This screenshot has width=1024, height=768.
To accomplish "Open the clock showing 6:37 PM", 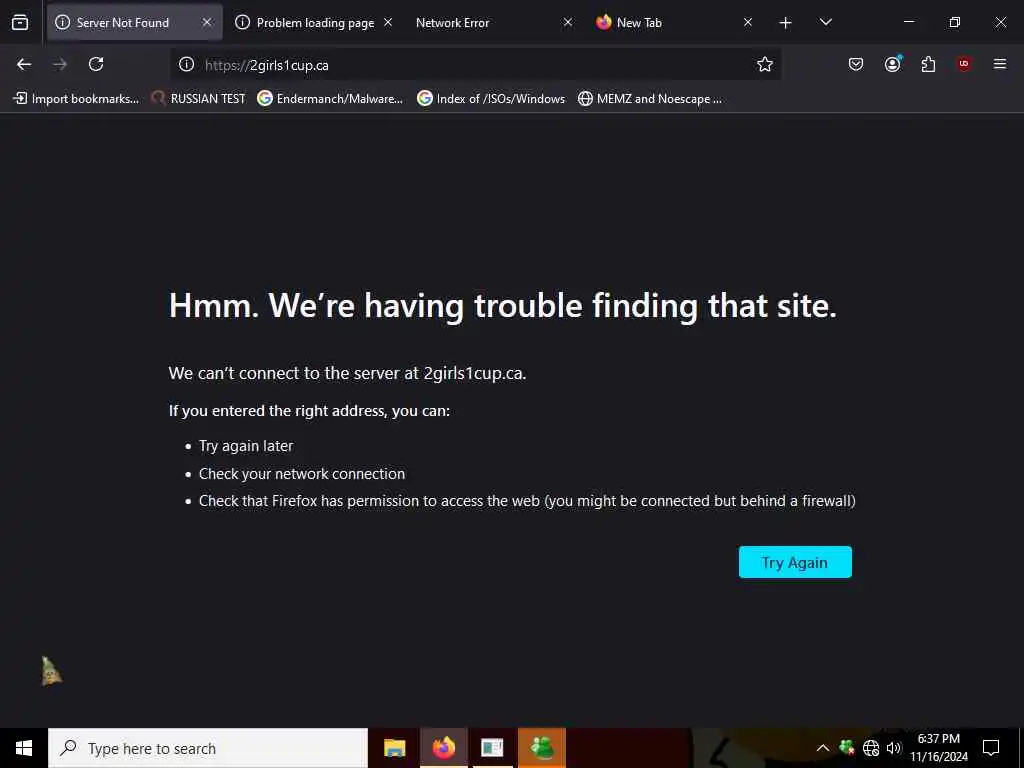I will click(x=938, y=748).
